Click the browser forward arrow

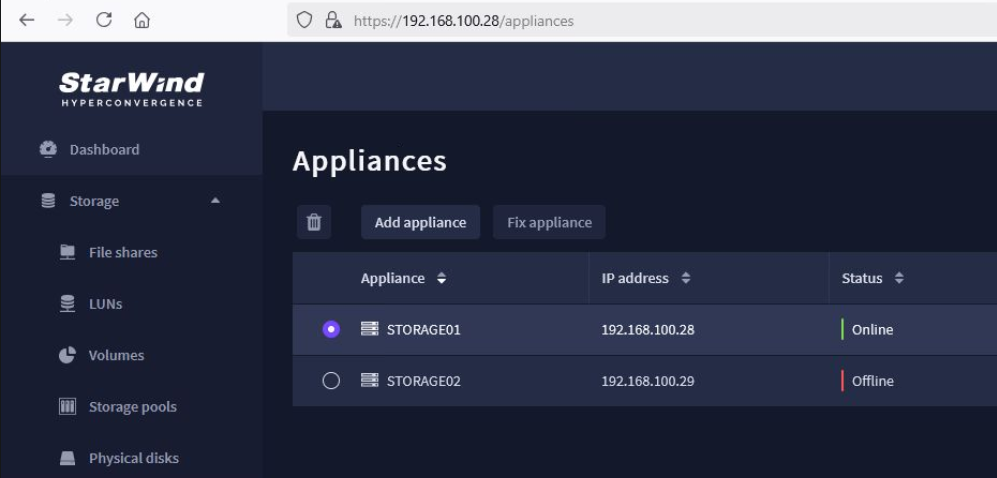coord(65,20)
